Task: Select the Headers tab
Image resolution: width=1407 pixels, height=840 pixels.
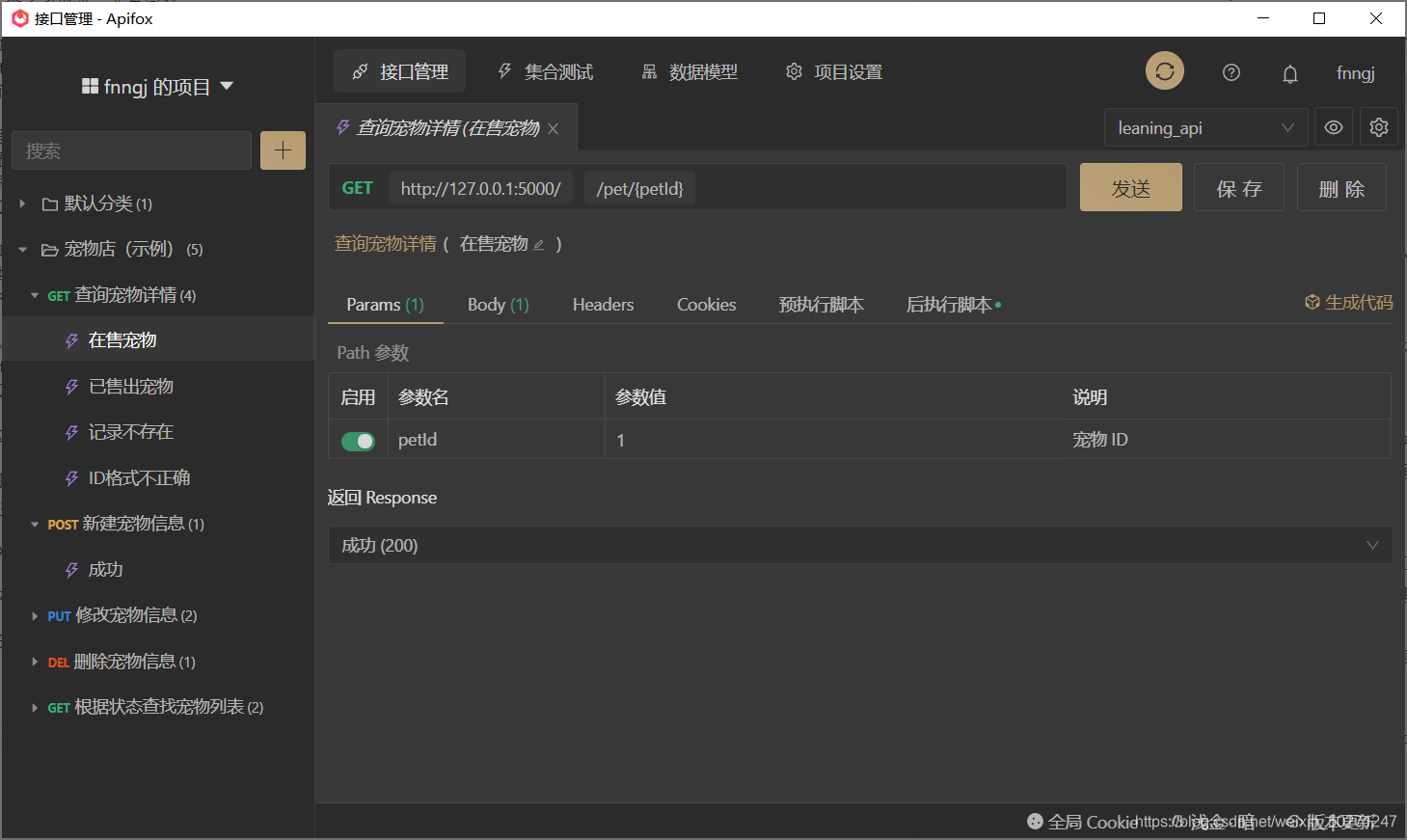Action: [x=603, y=305]
